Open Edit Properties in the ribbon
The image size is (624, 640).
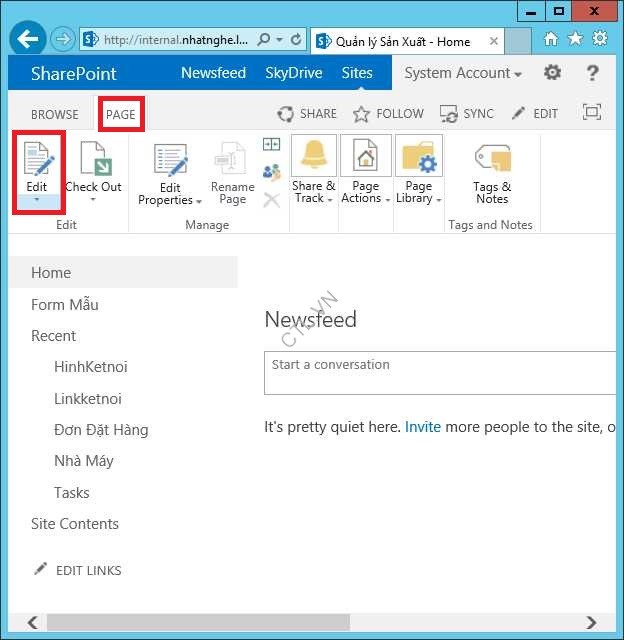(170, 161)
